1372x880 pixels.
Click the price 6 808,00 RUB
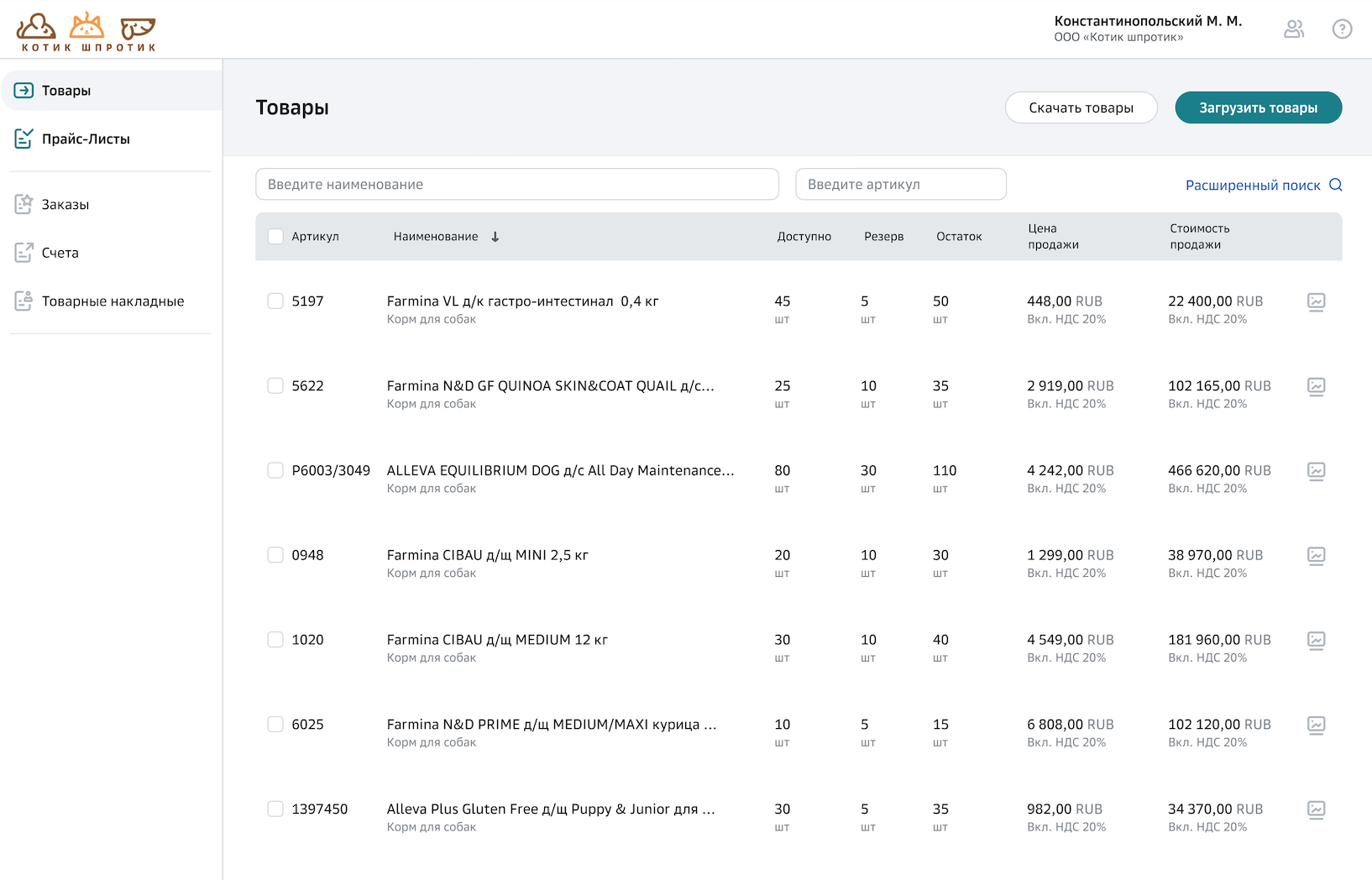(x=1071, y=725)
